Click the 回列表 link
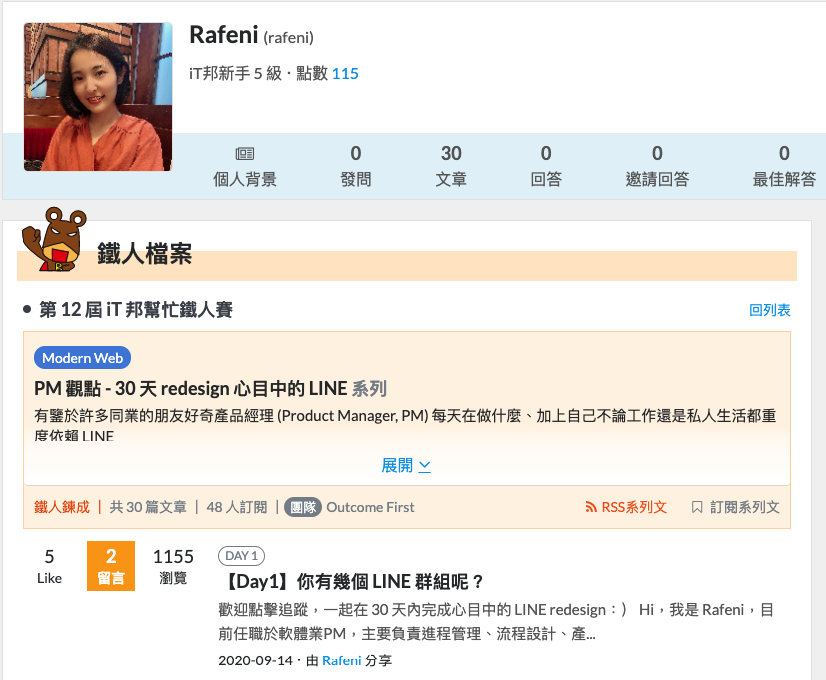This screenshot has width=826, height=680. pos(770,310)
